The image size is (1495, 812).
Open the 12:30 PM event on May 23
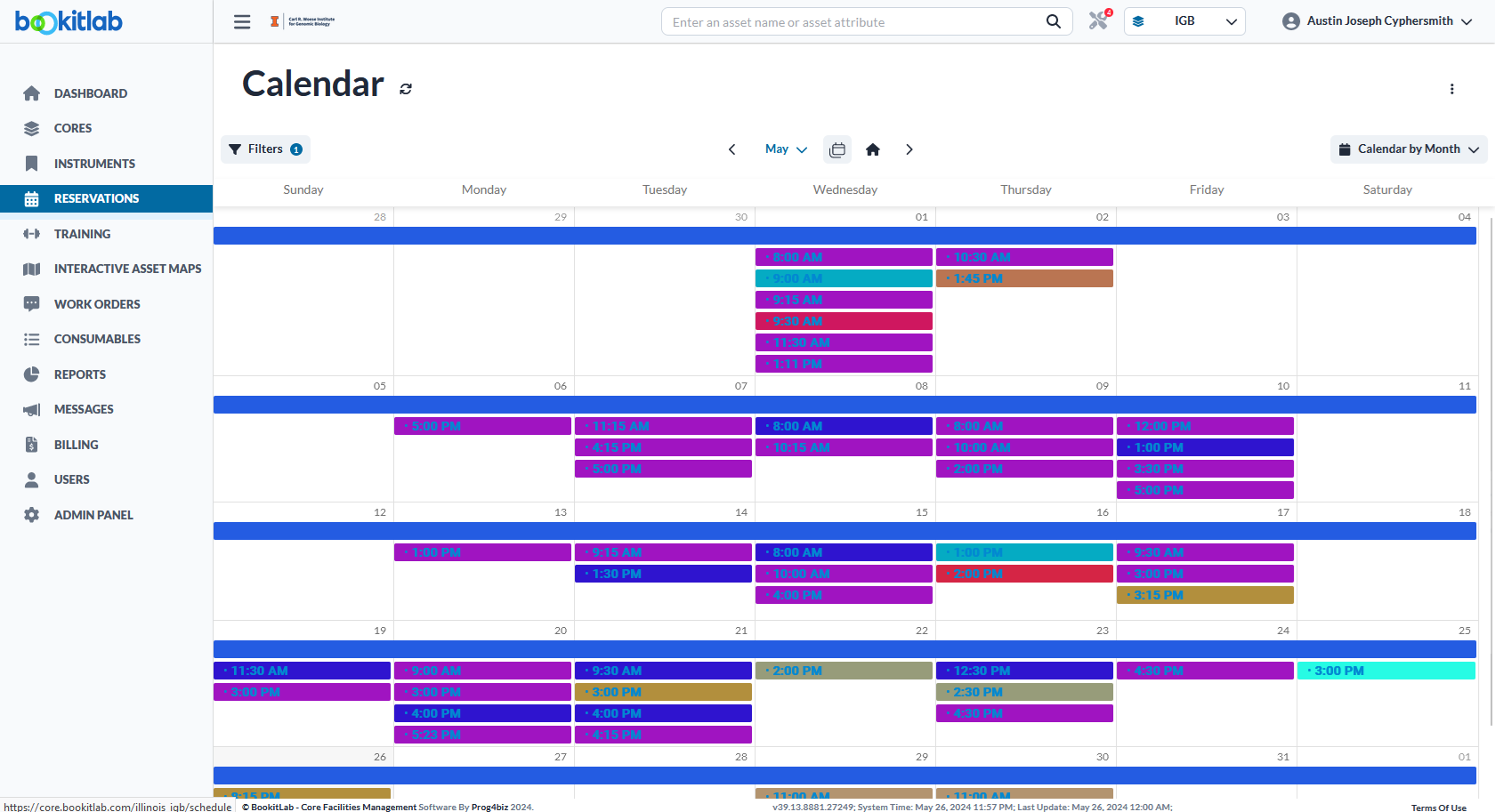[x=1024, y=671]
